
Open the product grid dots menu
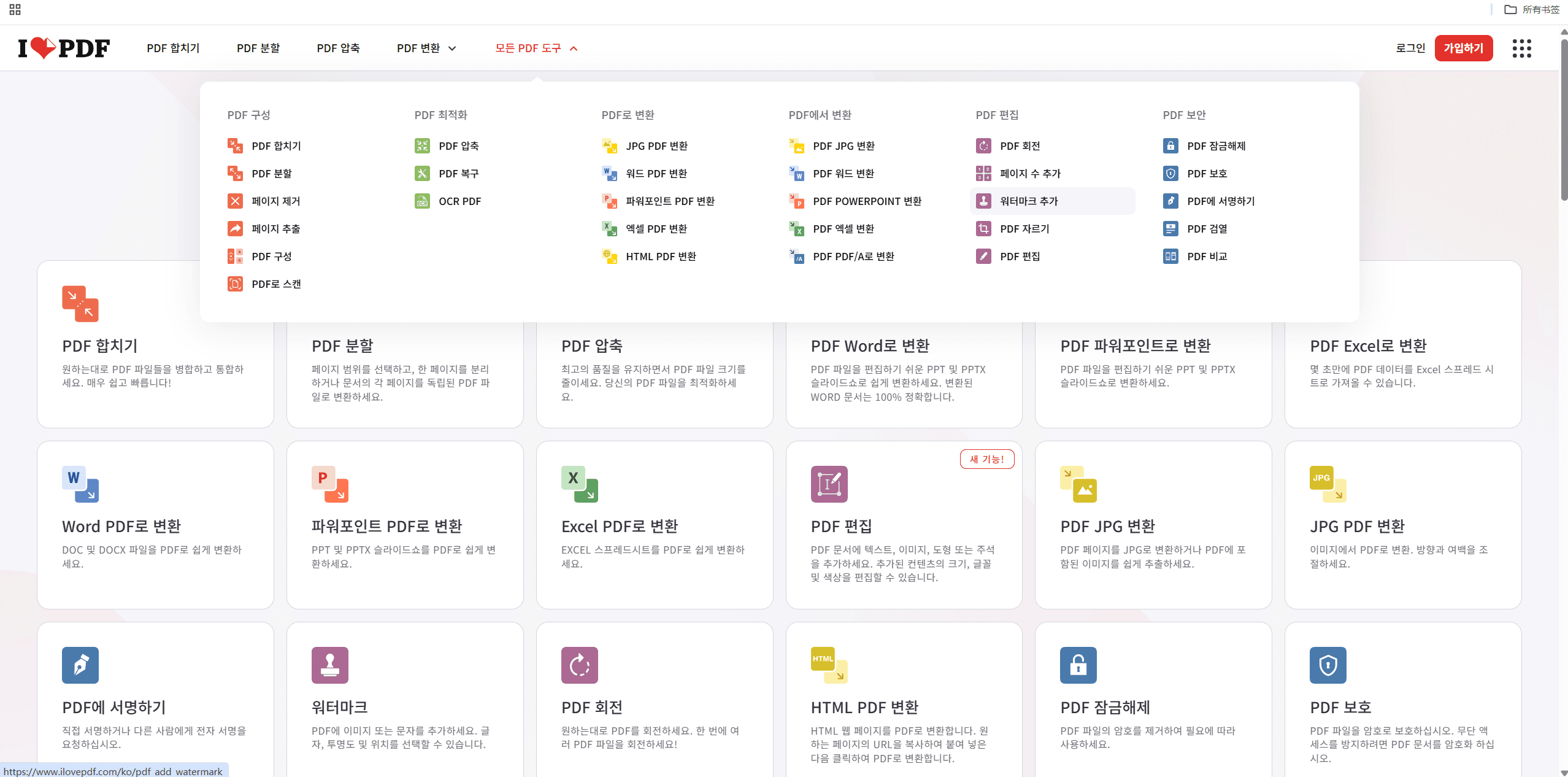point(1521,48)
